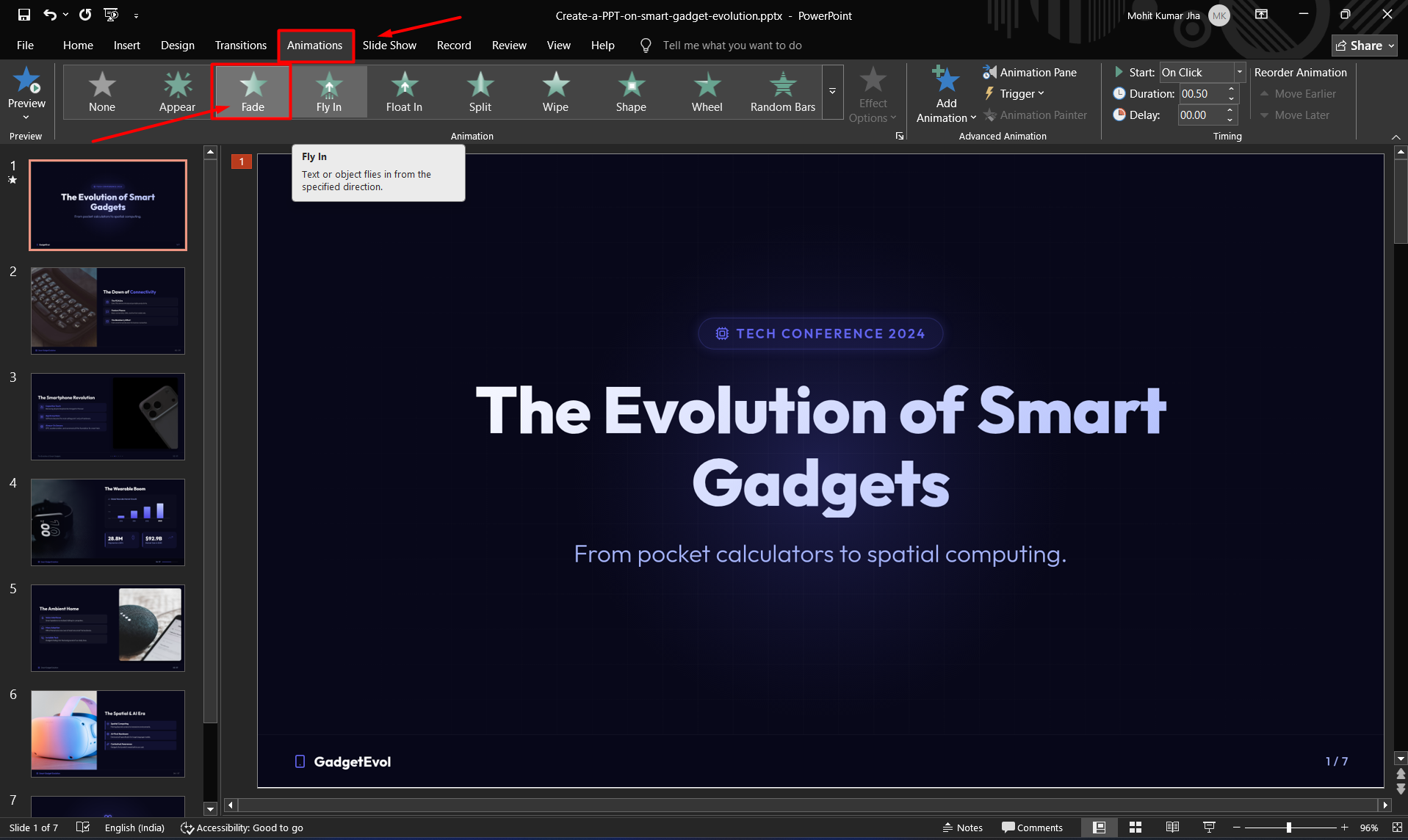Click zoom in plus button
The width and height of the screenshot is (1408, 840).
[x=1344, y=828]
